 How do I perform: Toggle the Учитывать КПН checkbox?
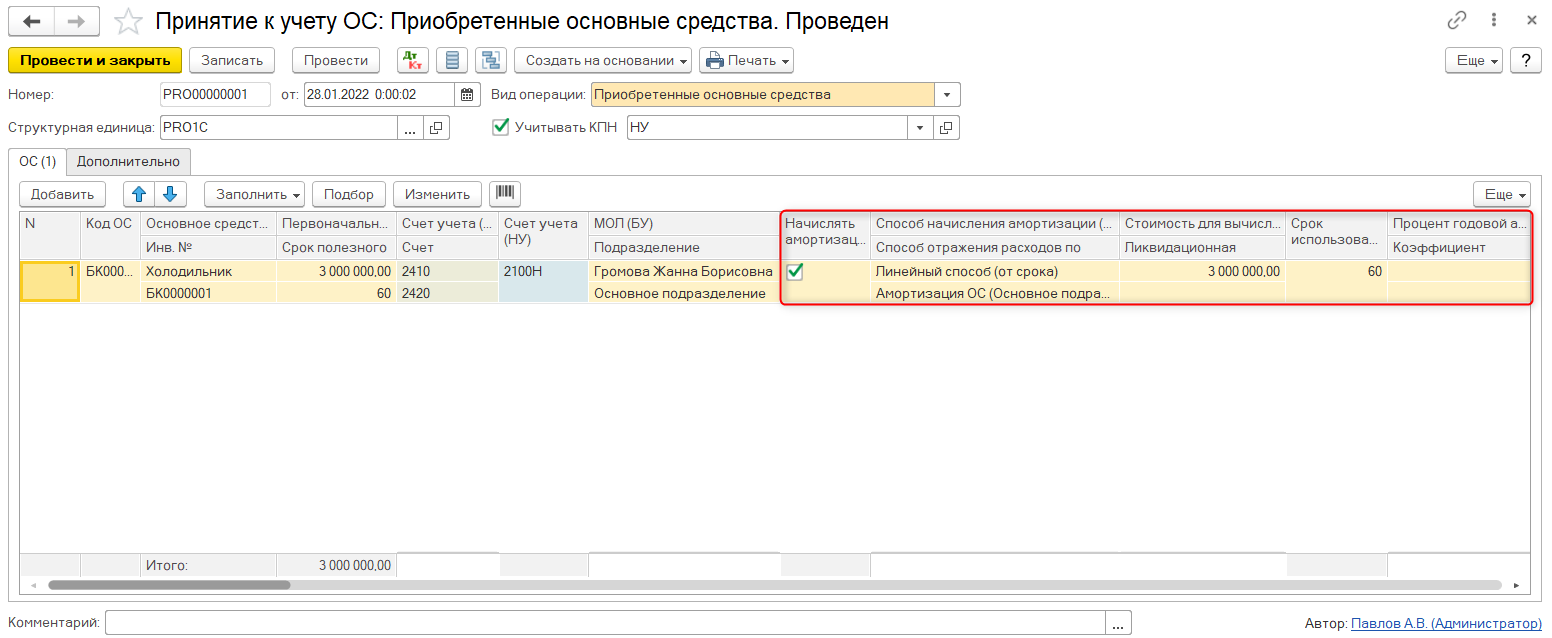501,128
